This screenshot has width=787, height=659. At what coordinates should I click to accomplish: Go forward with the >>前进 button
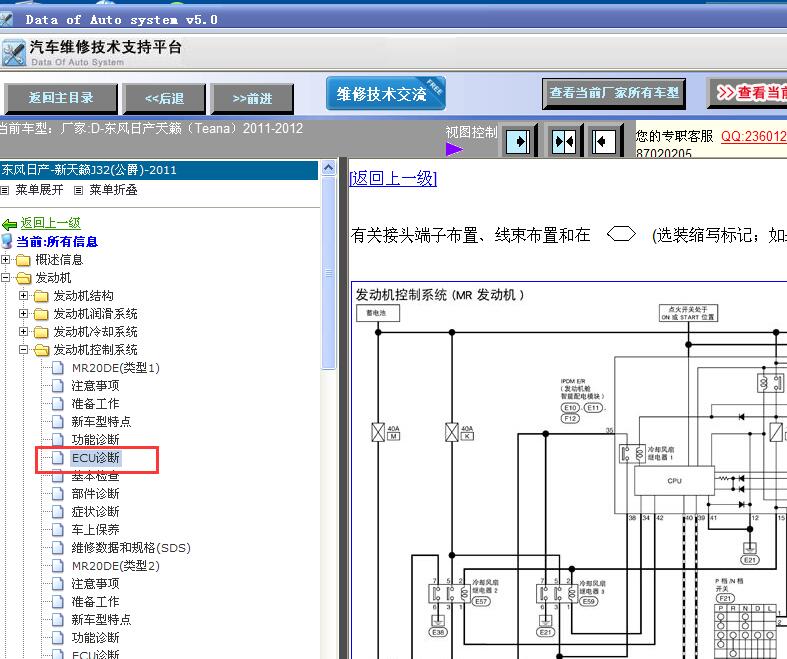pos(252,98)
